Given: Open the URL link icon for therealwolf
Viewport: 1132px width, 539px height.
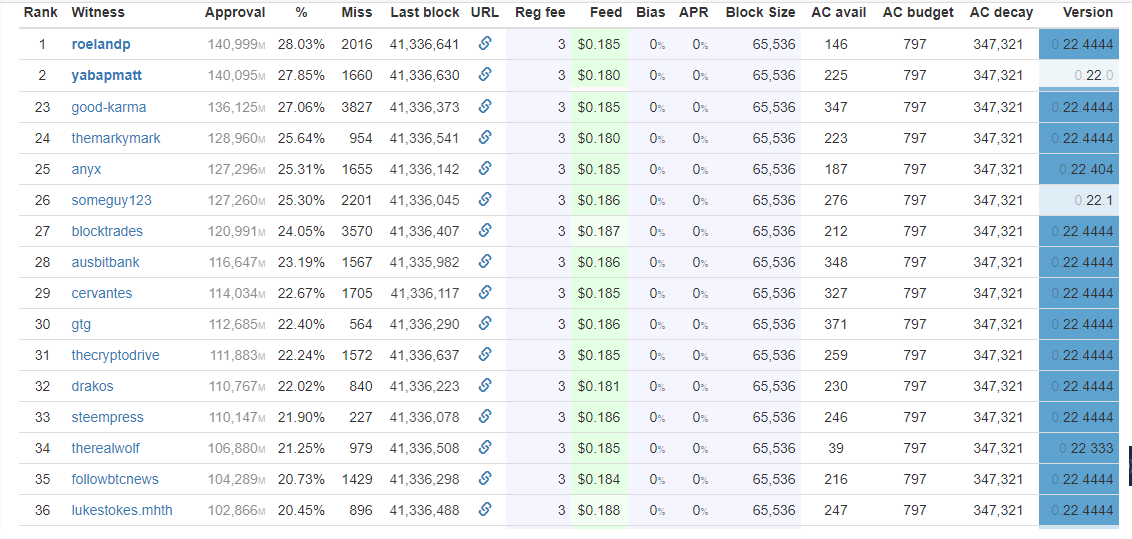Looking at the screenshot, I should [x=485, y=448].
